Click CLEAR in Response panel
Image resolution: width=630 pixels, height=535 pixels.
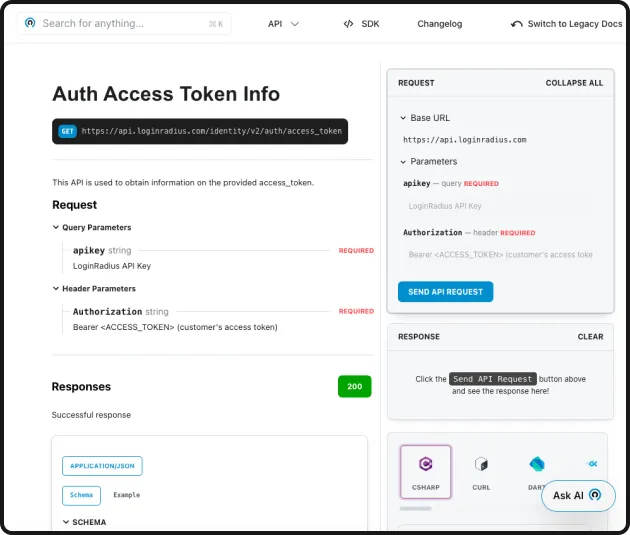(x=590, y=337)
